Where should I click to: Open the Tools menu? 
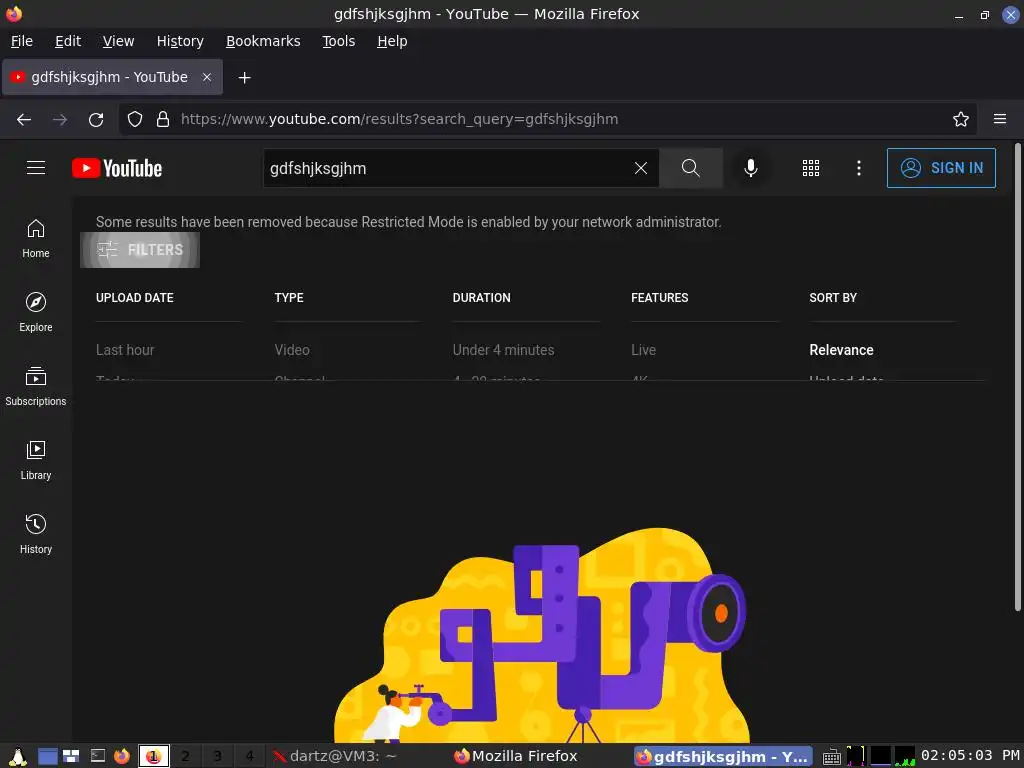point(338,41)
